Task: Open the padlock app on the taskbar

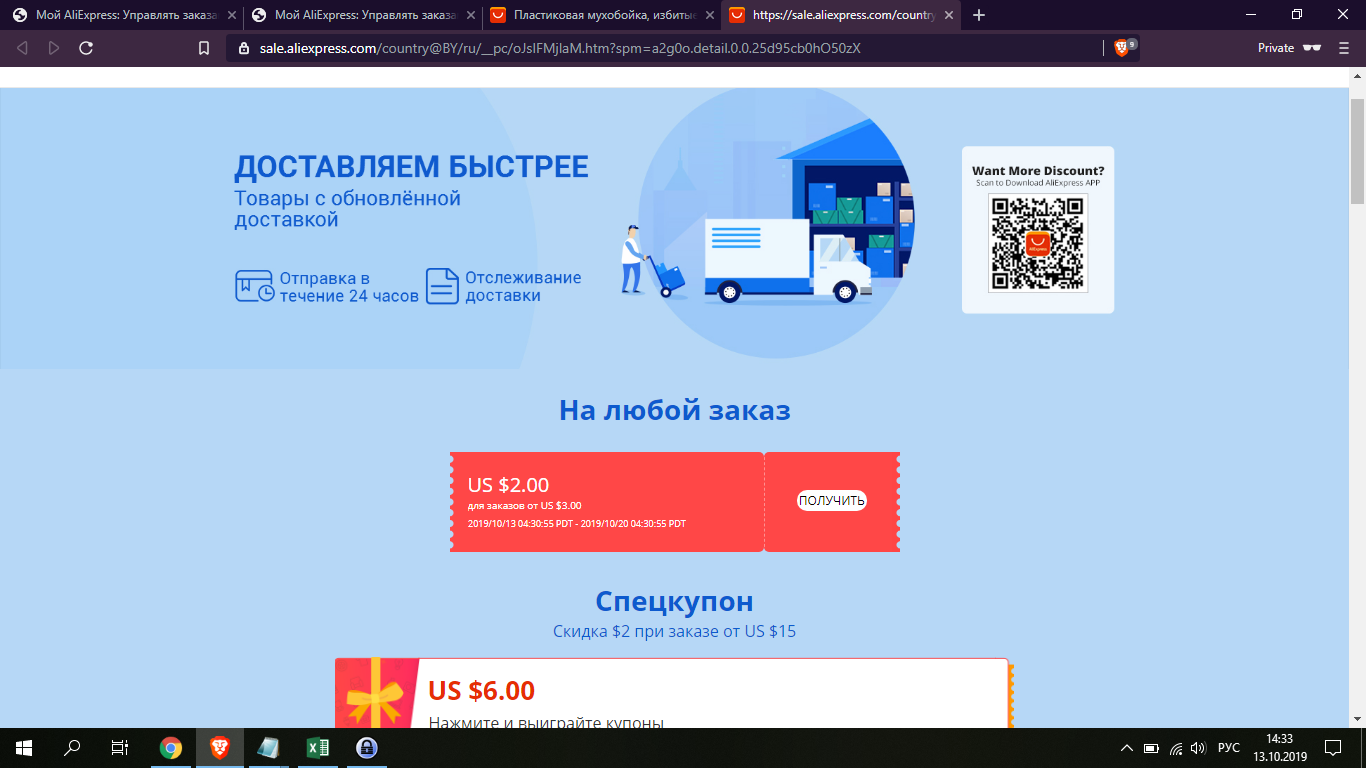Action: point(366,748)
